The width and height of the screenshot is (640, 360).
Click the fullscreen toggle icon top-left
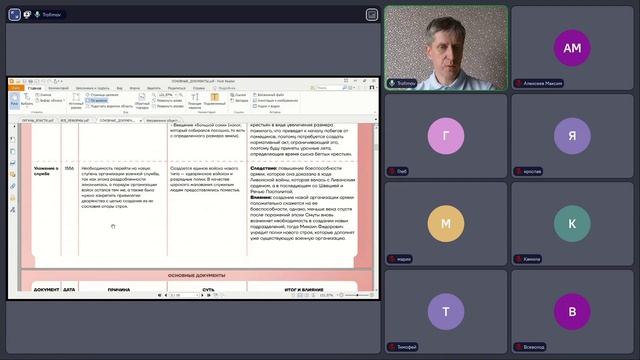pos(15,15)
